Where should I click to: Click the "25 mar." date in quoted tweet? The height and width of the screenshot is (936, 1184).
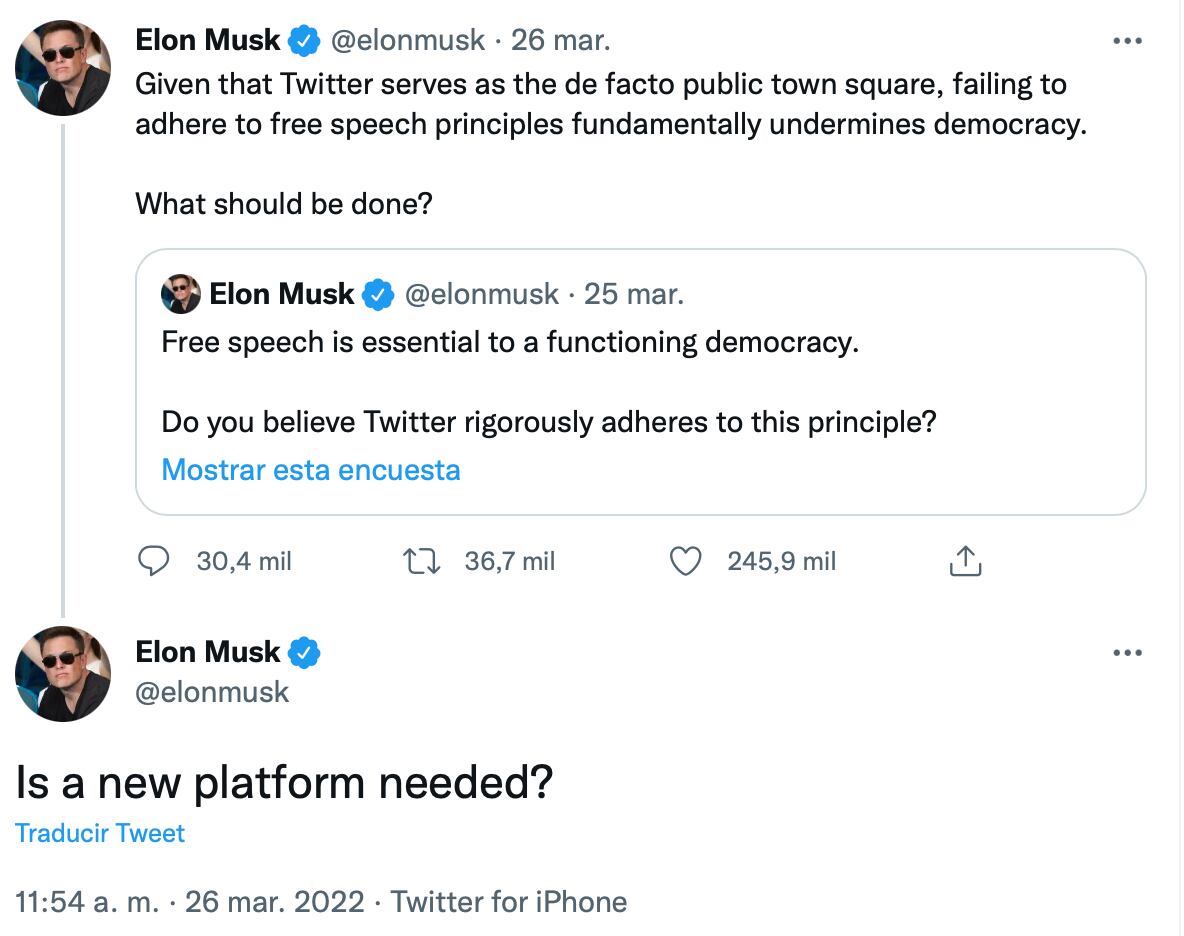(634, 295)
